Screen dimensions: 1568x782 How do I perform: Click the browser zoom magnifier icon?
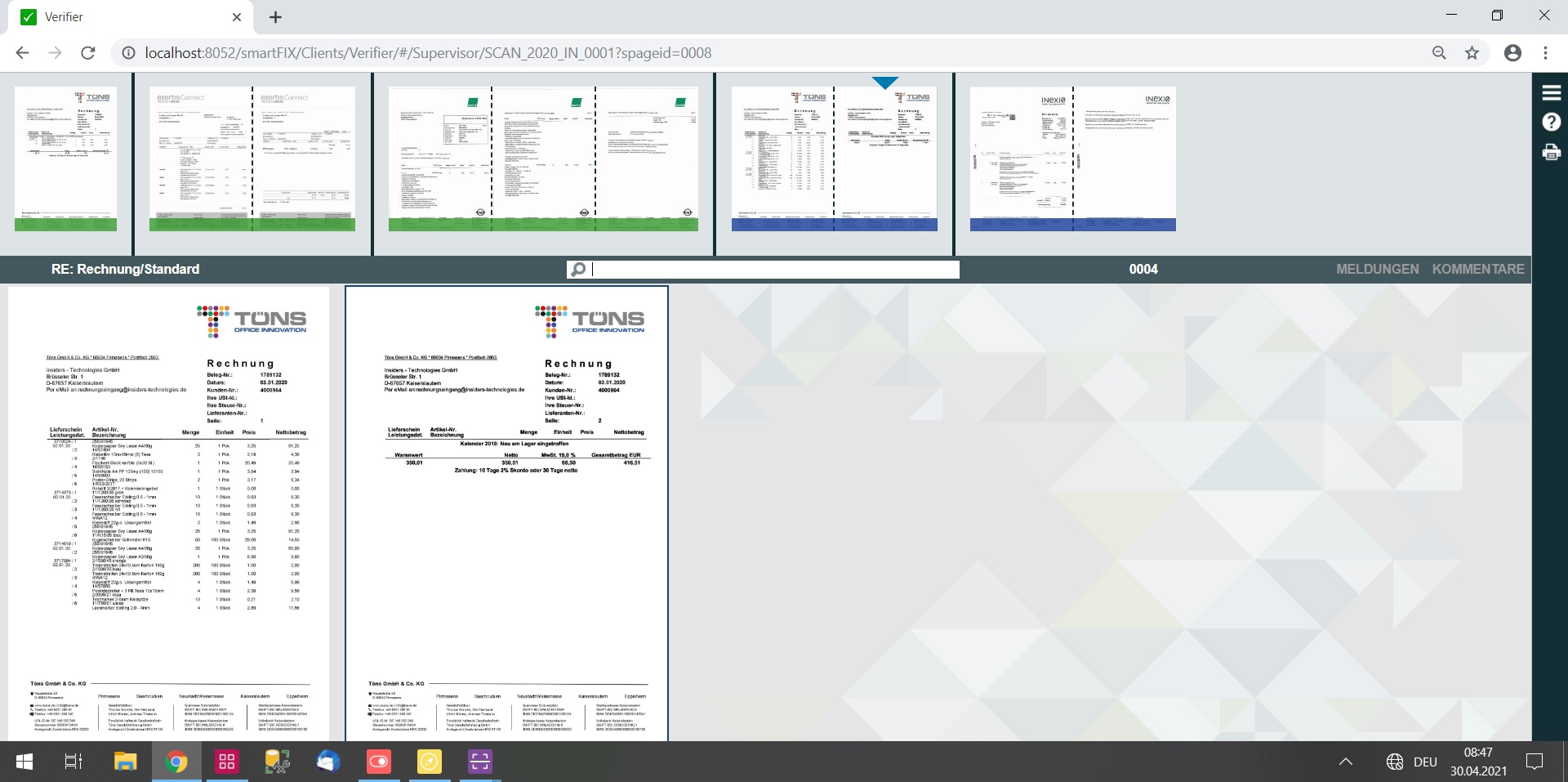pos(1439,53)
